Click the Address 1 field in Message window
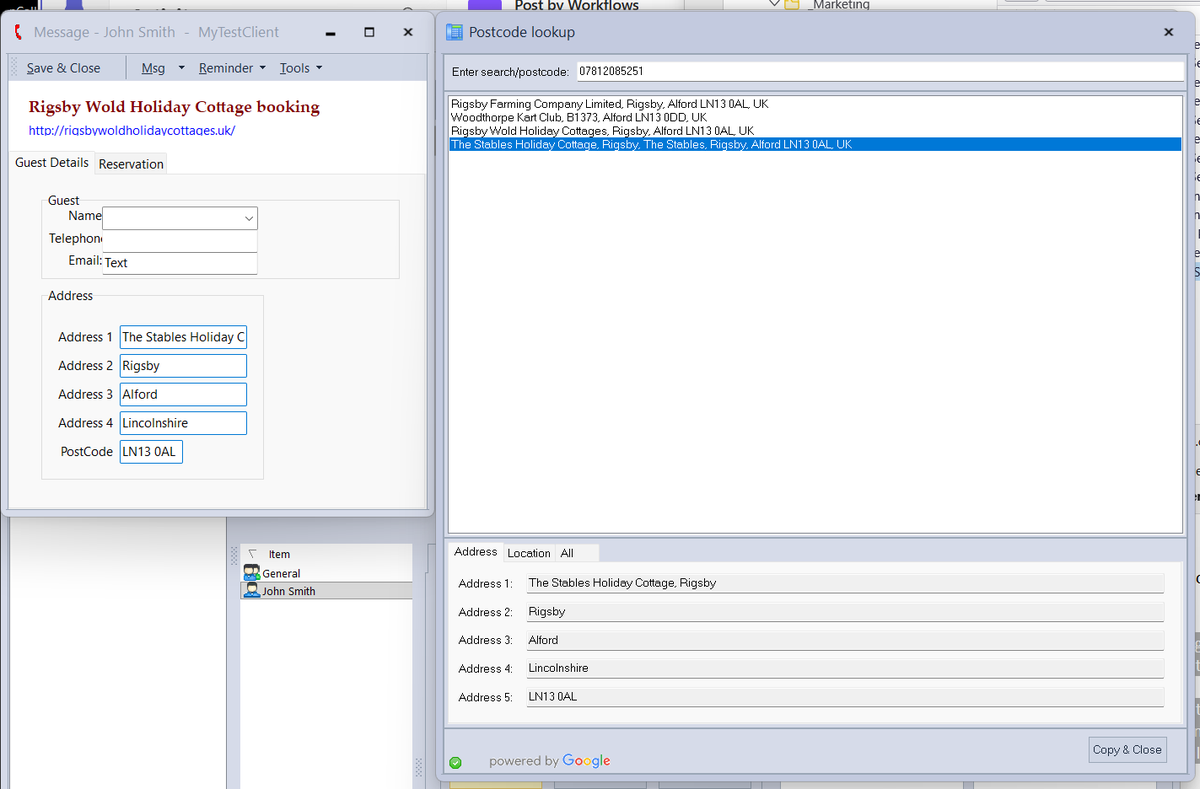The image size is (1200, 789). pos(183,337)
